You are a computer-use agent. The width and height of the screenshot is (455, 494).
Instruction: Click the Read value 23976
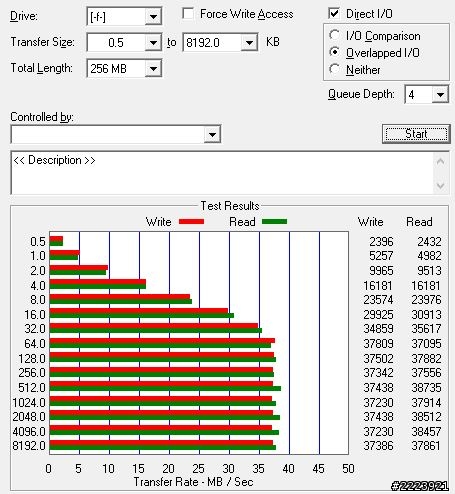426,299
